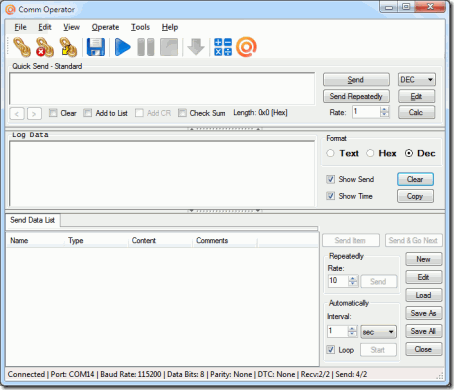Image resolution: width=454 pixels, height=390 pixels.
Task: Enable the Quick Send Clear checkbox
Action: (53, 113)
